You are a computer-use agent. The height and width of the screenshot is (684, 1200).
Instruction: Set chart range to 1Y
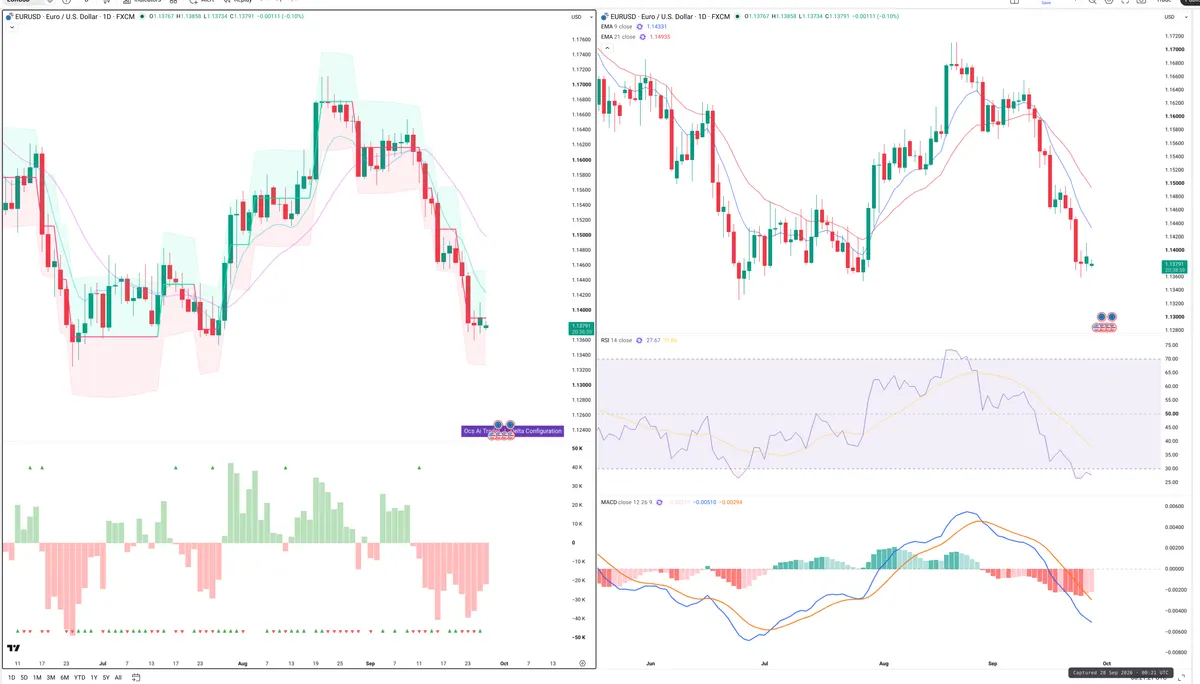(94, 677)
